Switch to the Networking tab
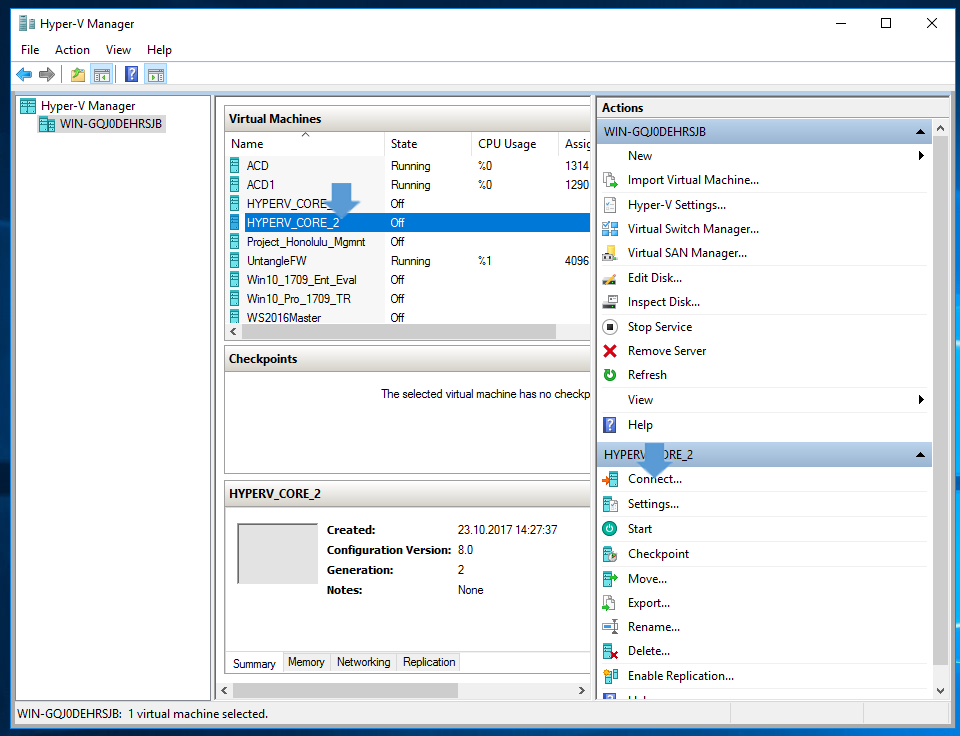960x736 pixels. click(363, 662)
